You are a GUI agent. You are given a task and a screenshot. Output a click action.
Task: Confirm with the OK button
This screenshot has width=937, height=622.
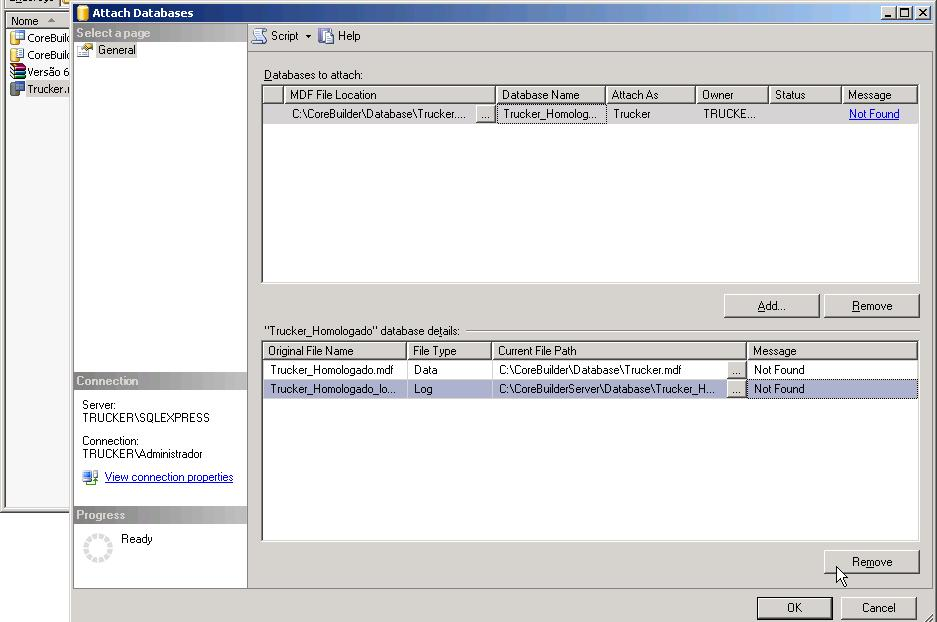[794, 608]
